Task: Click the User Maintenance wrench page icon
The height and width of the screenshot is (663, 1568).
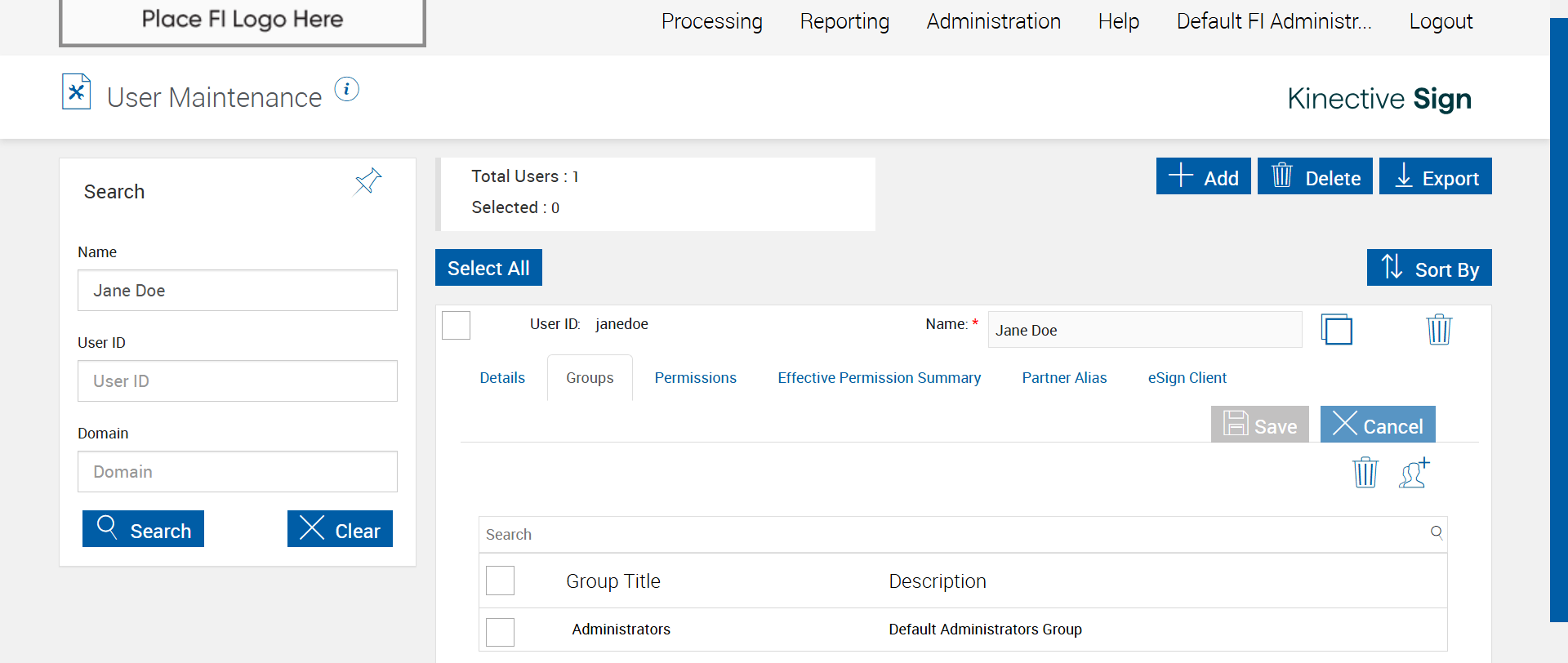Action: click(x=76, y=91)
